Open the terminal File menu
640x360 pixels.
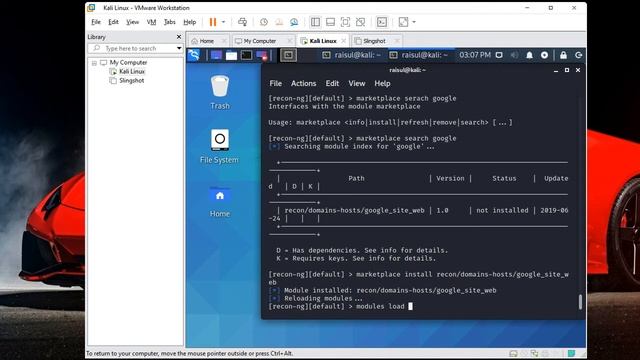tap(276, 83)
